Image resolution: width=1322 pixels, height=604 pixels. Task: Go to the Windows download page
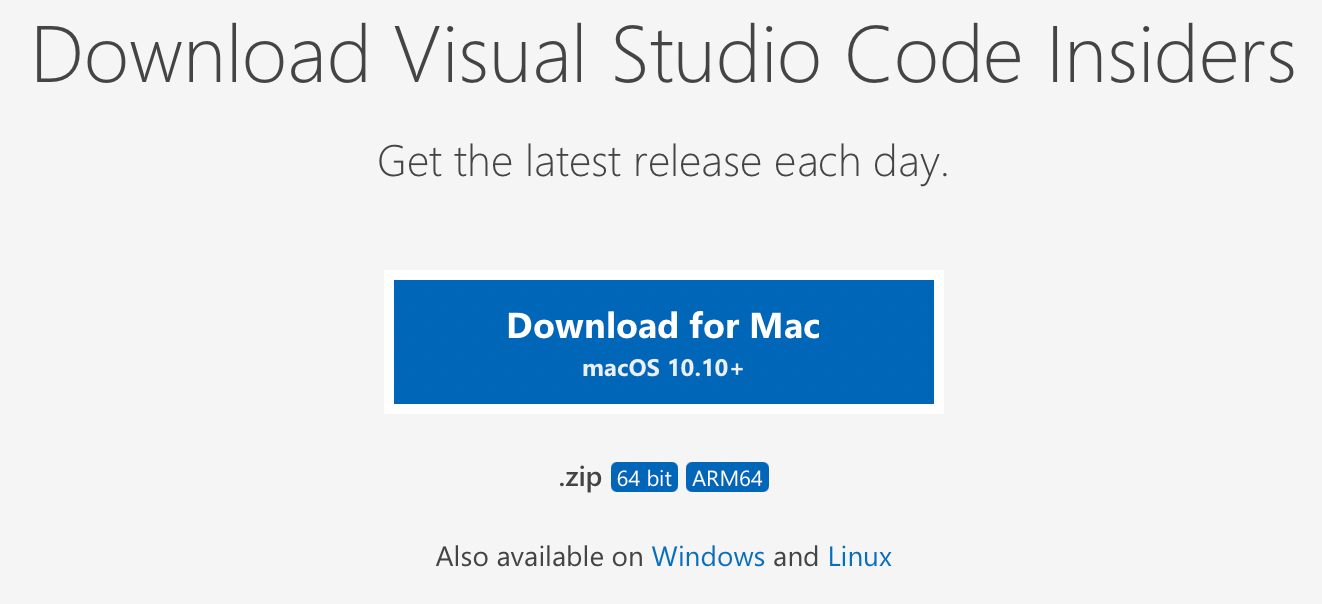(708, 556)
